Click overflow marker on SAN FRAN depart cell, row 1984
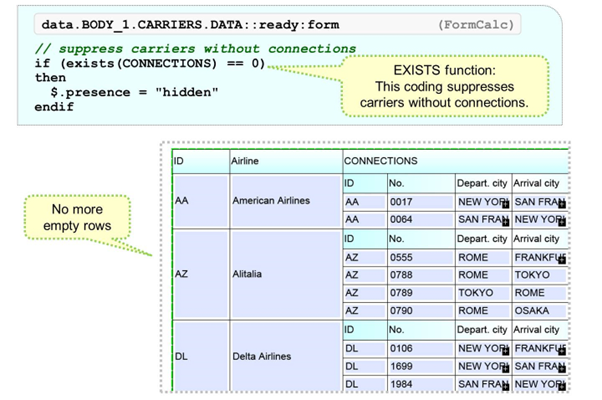602x400 pixels. tap(506, 386)
